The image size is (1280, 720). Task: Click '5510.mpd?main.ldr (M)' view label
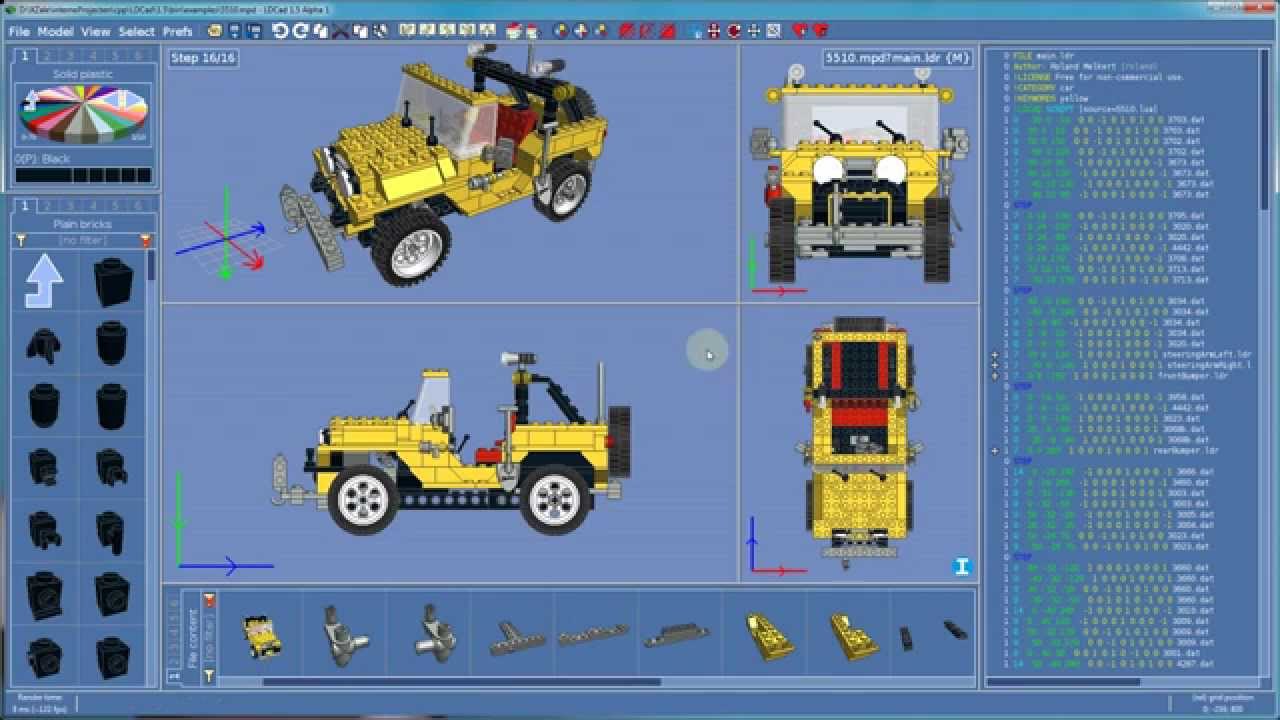click(897, 58)
